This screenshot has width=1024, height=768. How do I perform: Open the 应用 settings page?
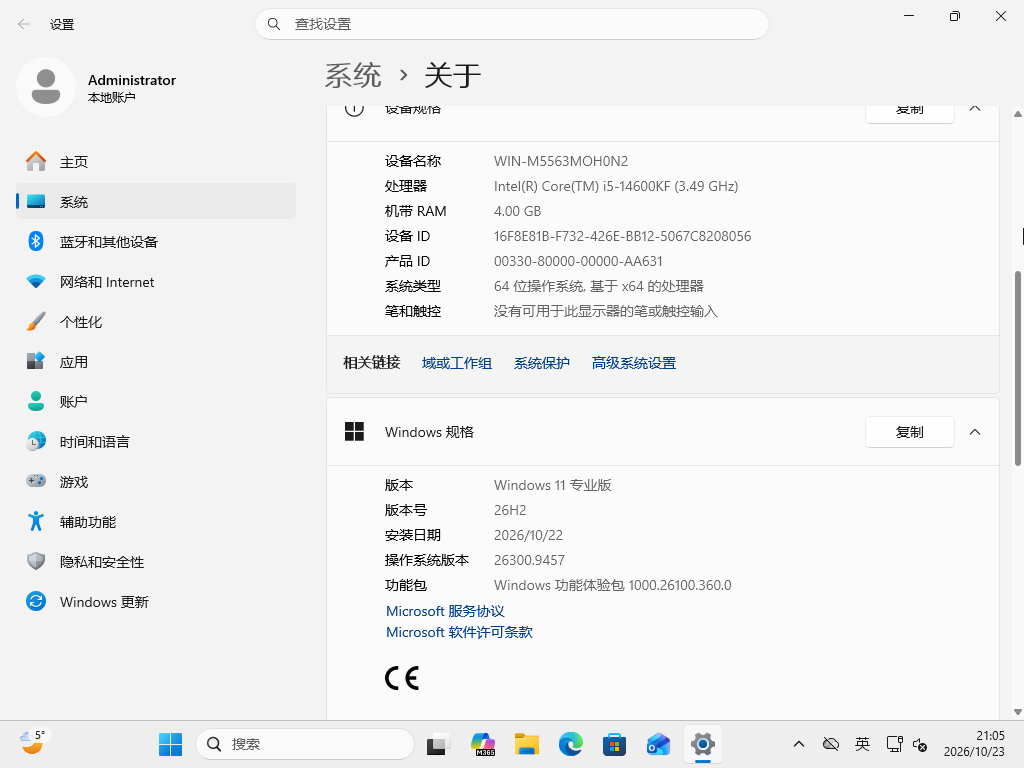(155, 362)
